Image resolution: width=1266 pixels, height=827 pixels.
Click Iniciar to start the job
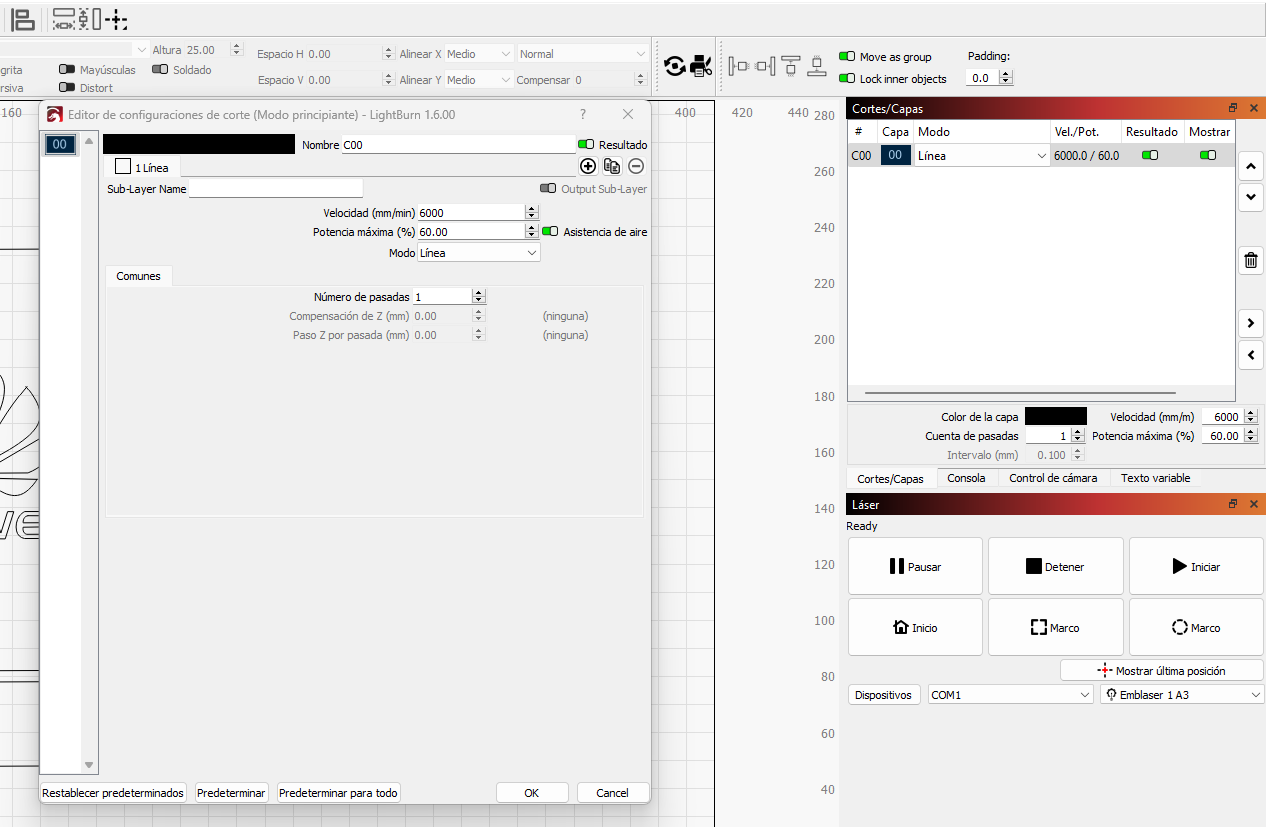[1196, 566]
